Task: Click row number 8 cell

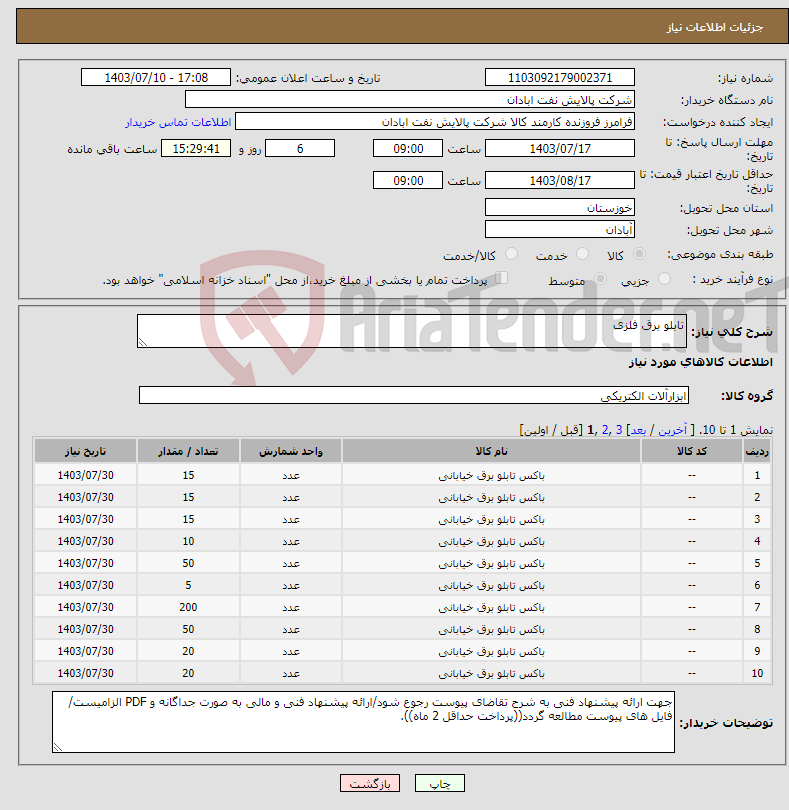Action: 757,629
